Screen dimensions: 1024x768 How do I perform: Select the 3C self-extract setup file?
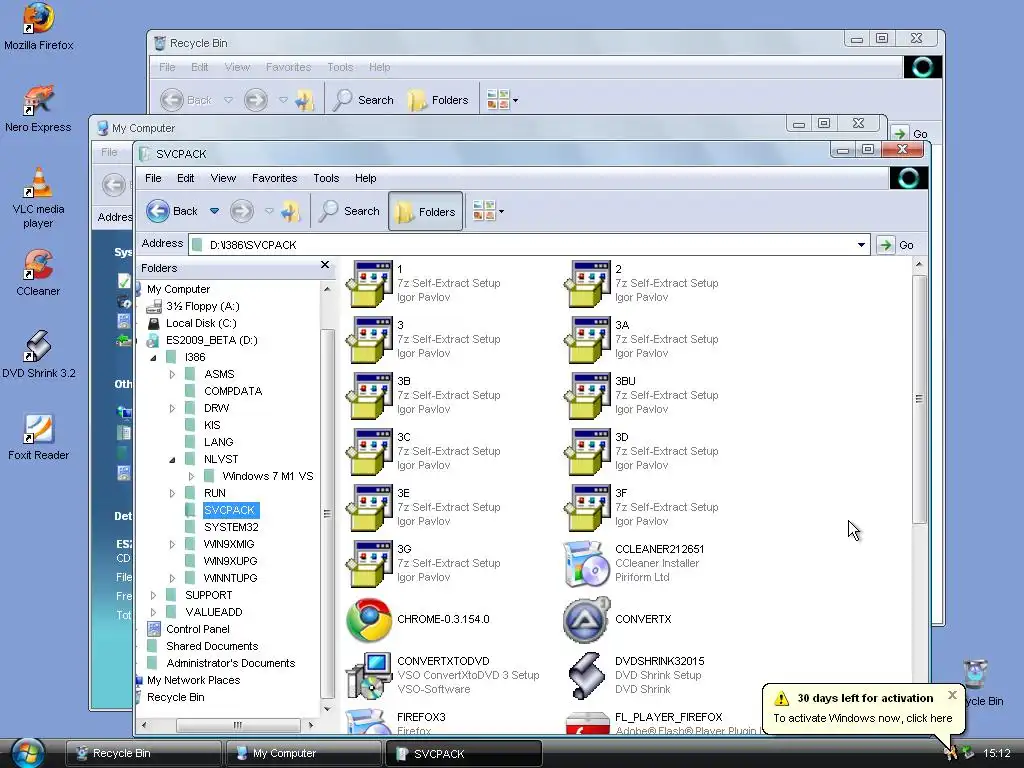(424, 452)
